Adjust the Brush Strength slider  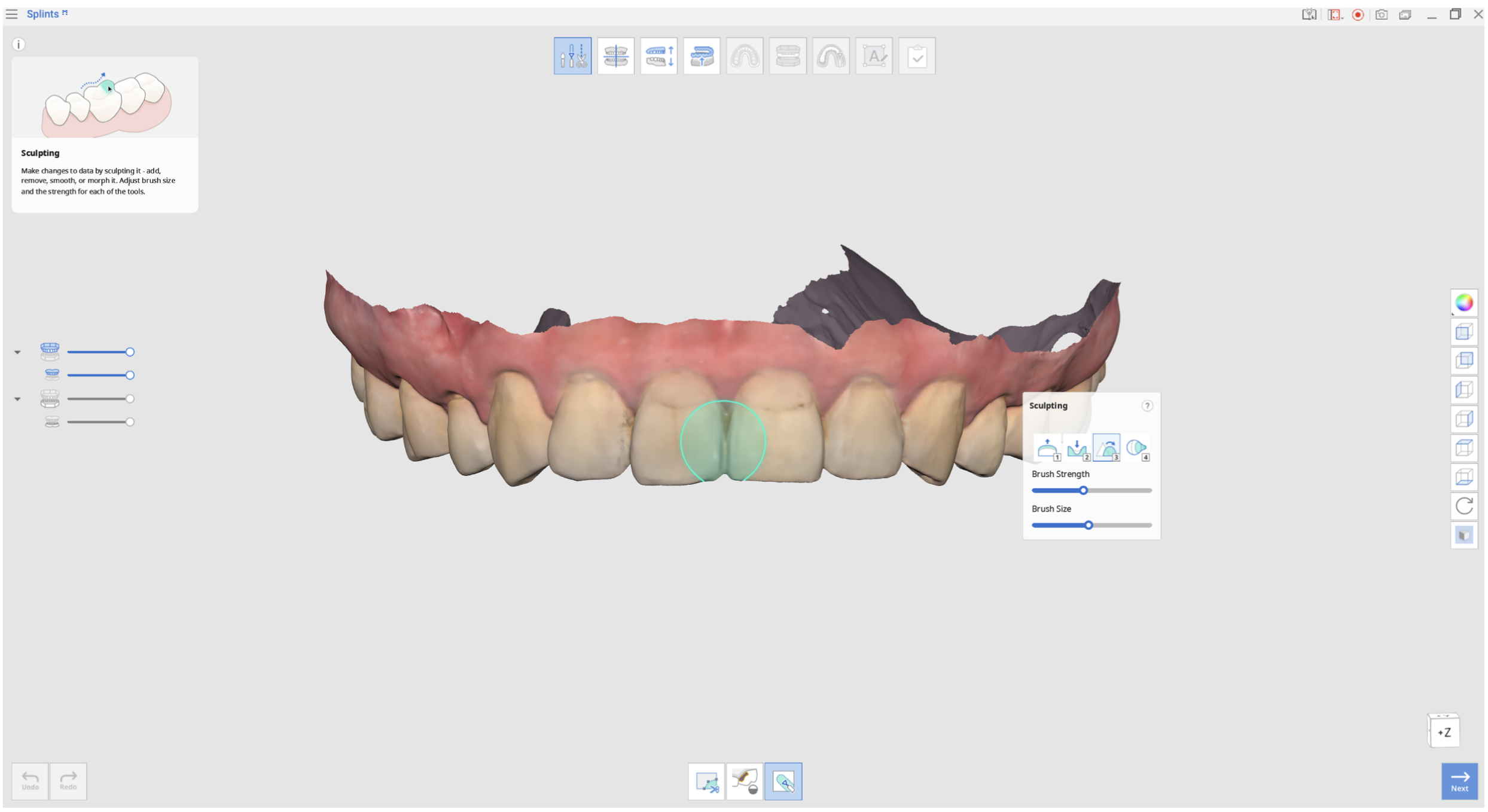pyautogui.click(x=1091, y=490)
